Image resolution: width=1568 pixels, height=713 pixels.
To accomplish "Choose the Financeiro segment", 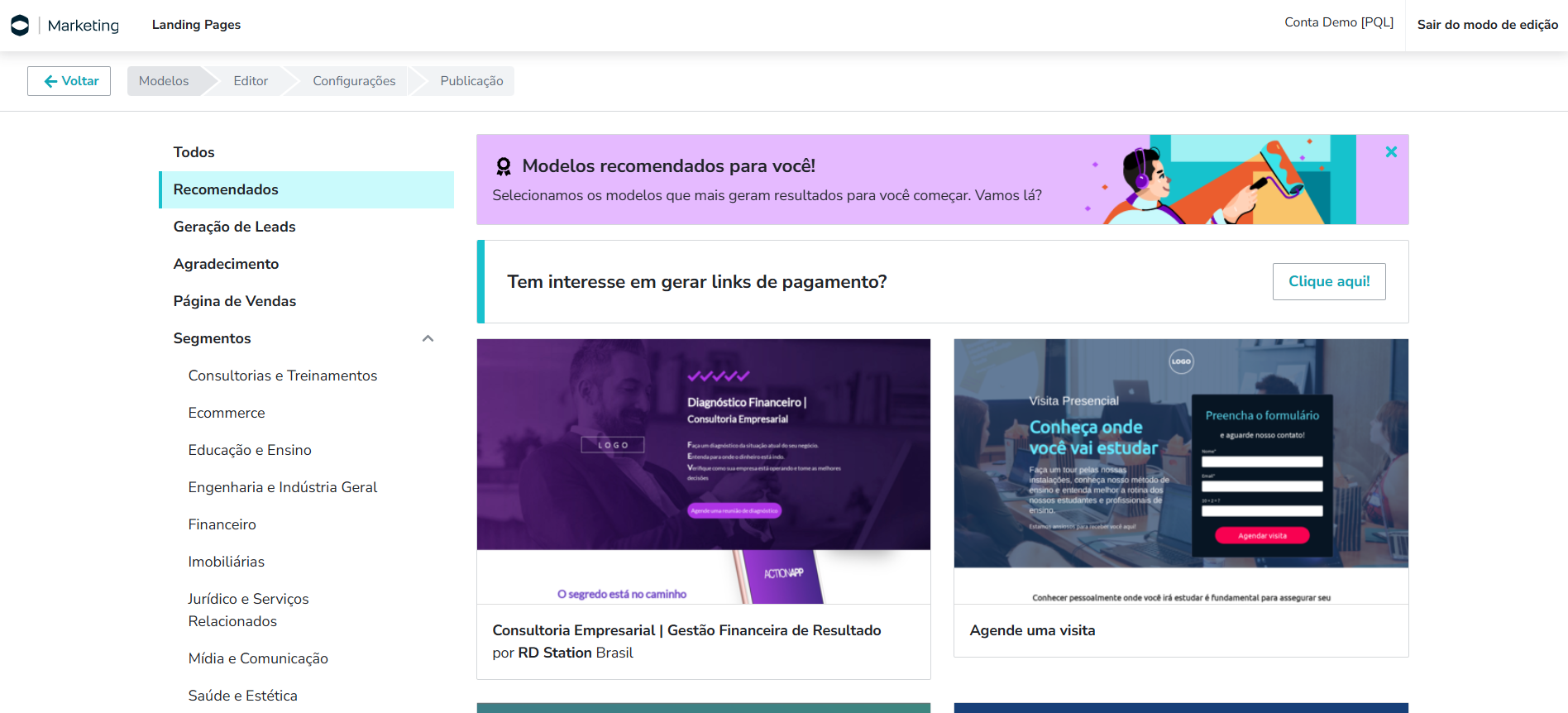I will click(222, 524).
